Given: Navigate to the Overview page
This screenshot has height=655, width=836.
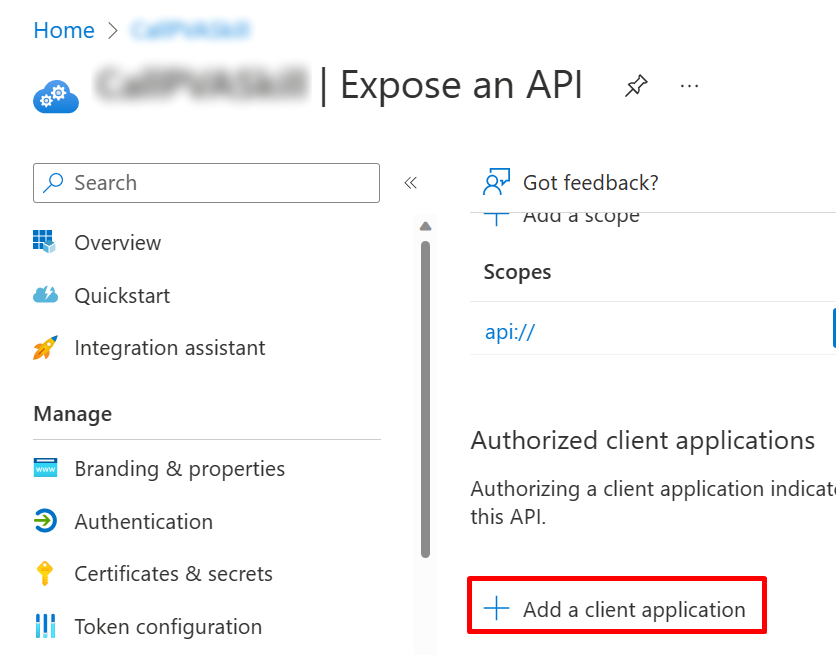Looking at the screenshot, I should (x=117, y=242).
